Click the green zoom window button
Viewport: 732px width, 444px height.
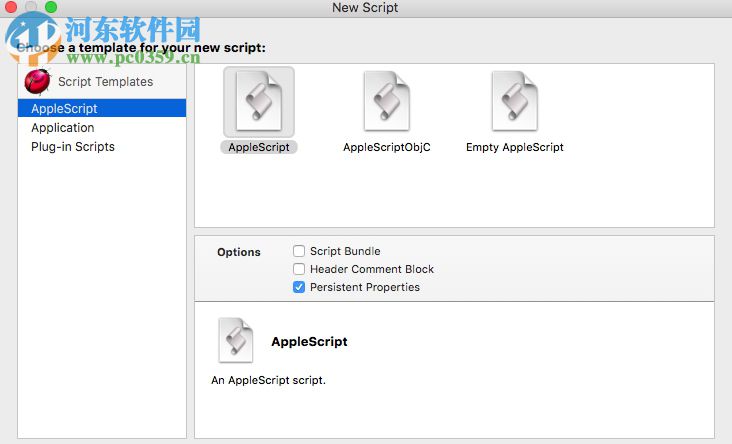coord(51,7)
